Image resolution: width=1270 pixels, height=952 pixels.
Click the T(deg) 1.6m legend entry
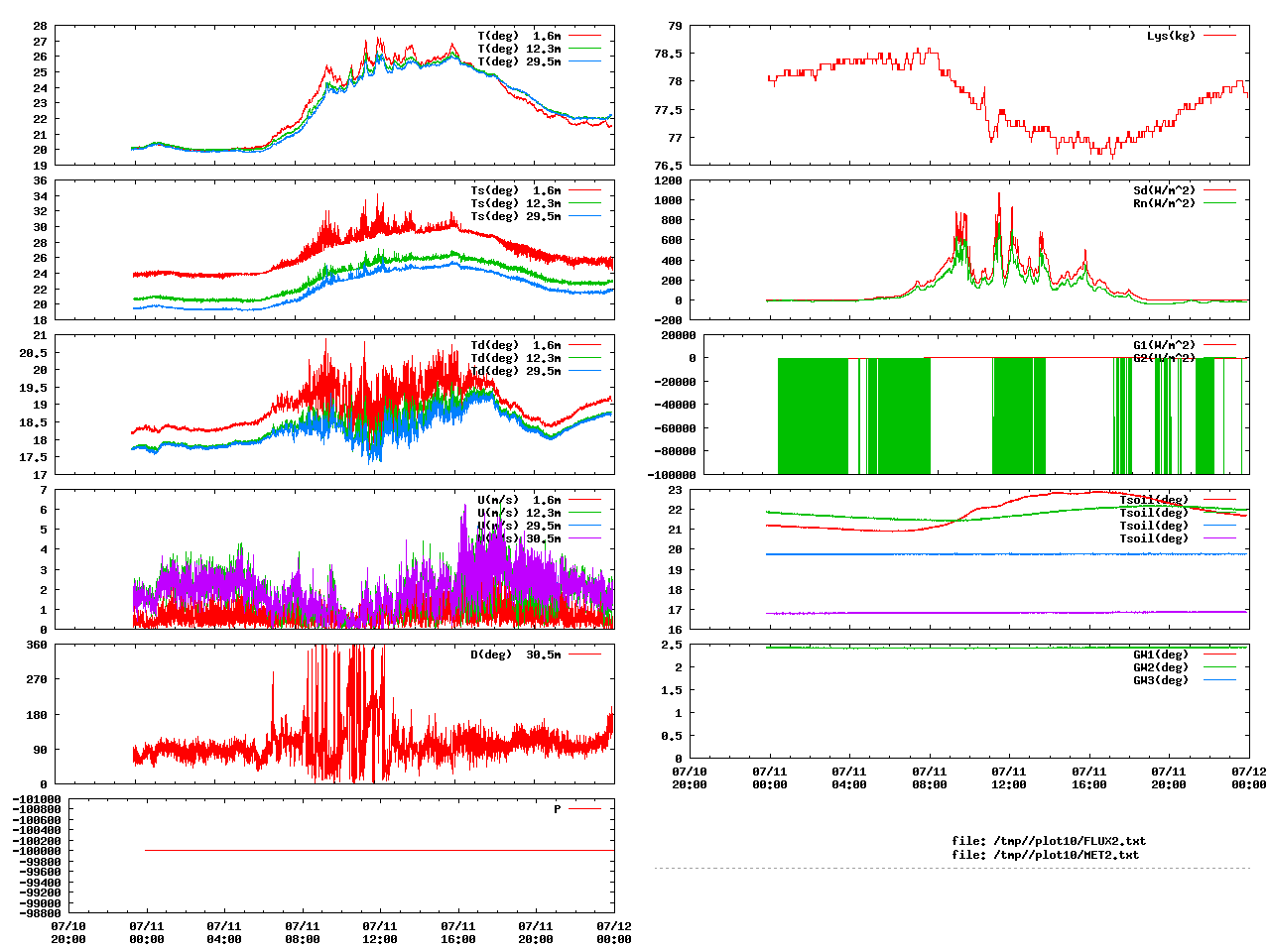[518, 36]
